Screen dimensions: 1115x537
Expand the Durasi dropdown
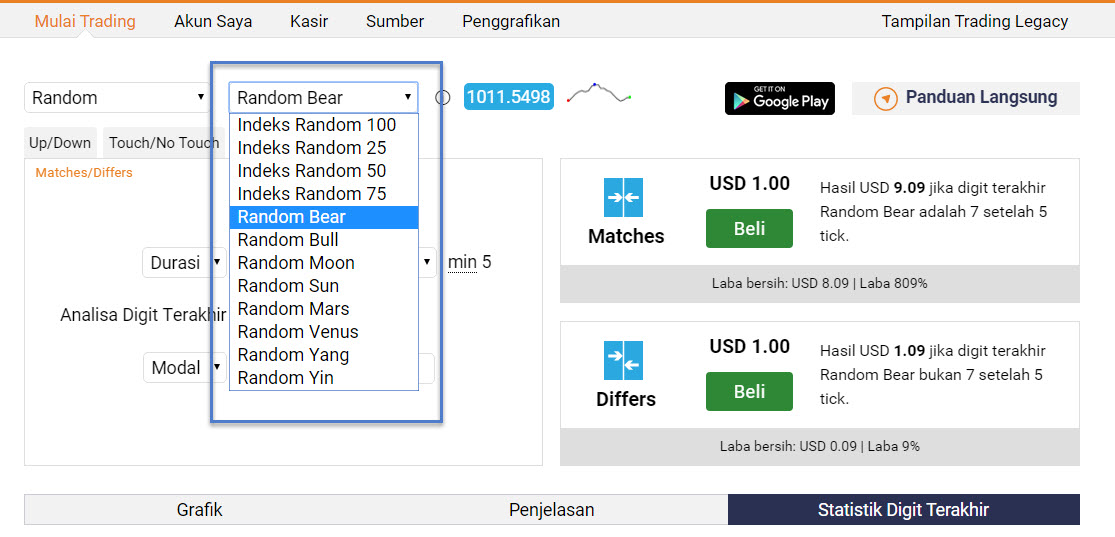click(x=185, y=263)
